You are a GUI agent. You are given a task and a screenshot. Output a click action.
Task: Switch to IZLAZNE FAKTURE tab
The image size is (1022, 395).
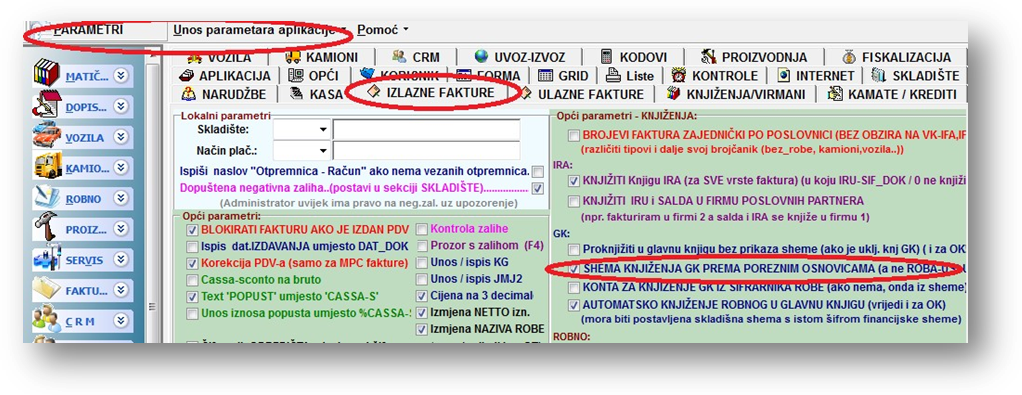[x=431, y=93]
